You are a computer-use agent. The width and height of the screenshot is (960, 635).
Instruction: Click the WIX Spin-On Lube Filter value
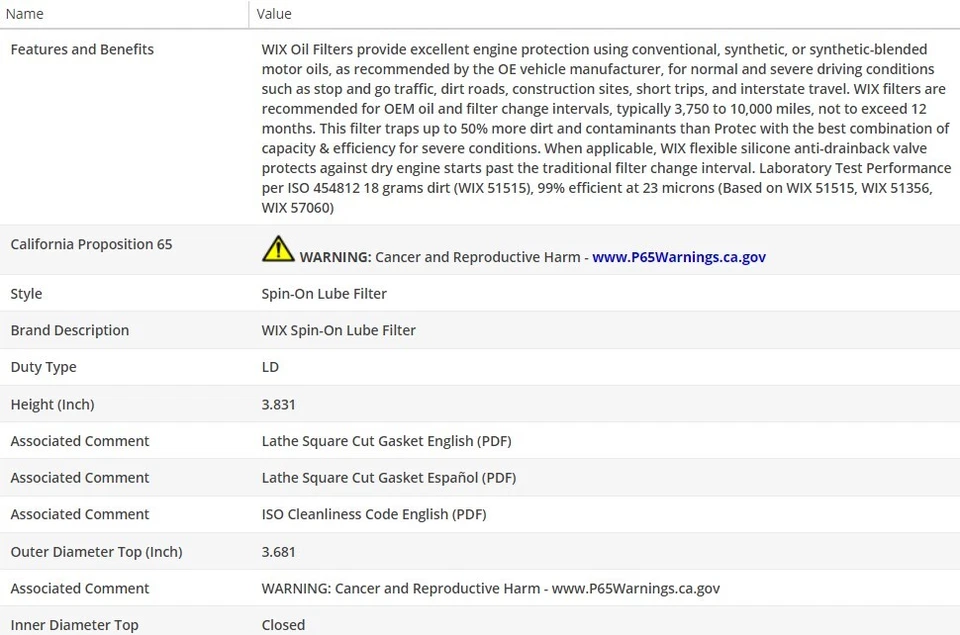pyautogui.click(x=338, y=331)
